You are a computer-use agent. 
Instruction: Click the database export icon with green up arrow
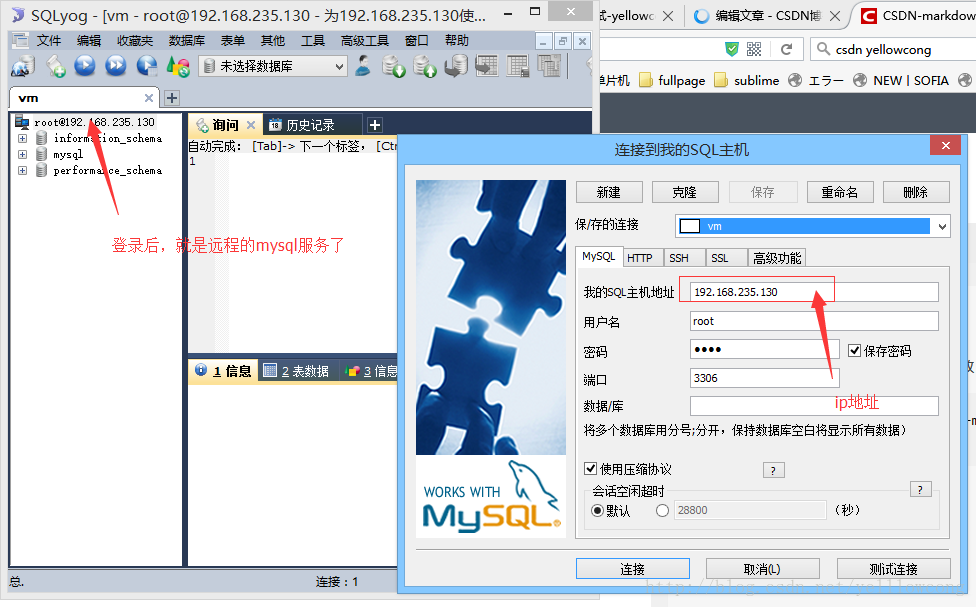425,66
